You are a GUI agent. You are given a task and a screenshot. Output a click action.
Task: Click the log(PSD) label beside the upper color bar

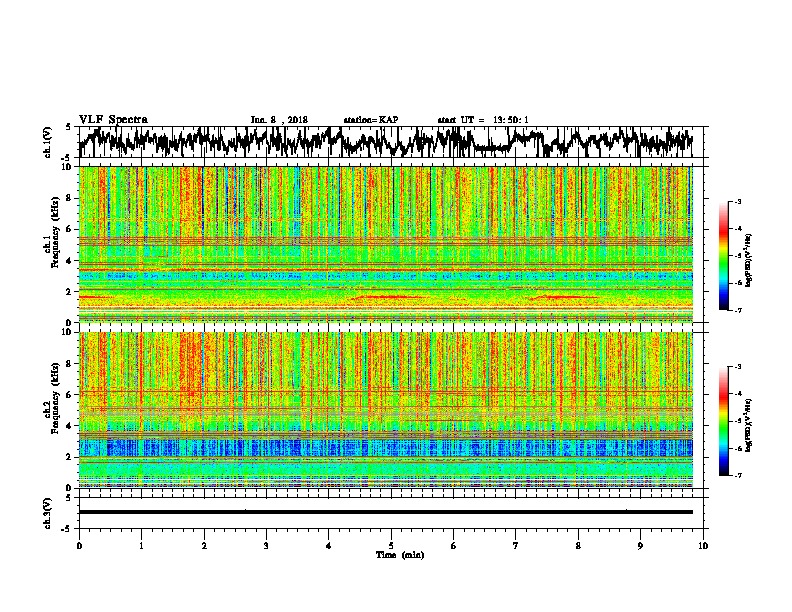click(748, 261)
